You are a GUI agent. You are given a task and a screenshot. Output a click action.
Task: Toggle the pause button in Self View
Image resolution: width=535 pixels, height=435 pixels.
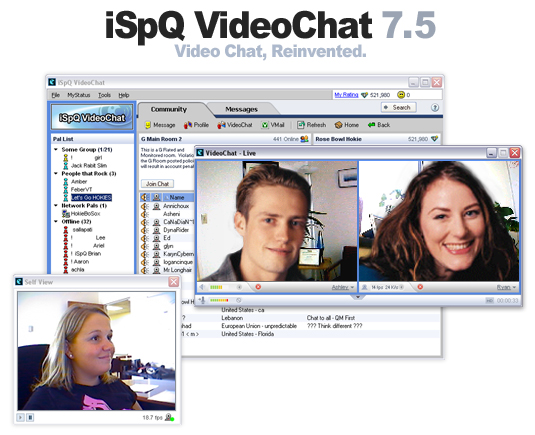pos(30,417)
